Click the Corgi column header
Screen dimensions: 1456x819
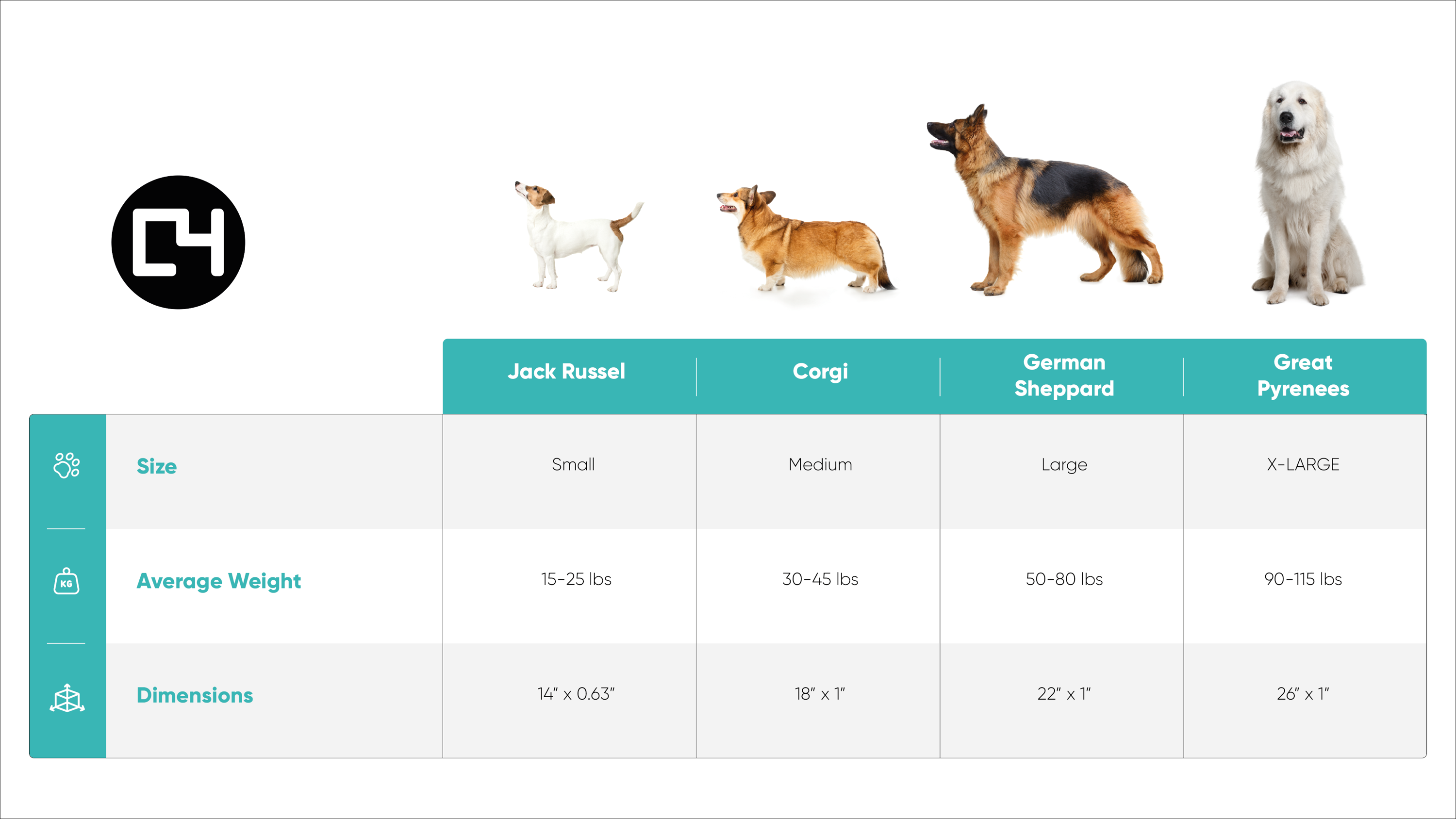point(820,372)
